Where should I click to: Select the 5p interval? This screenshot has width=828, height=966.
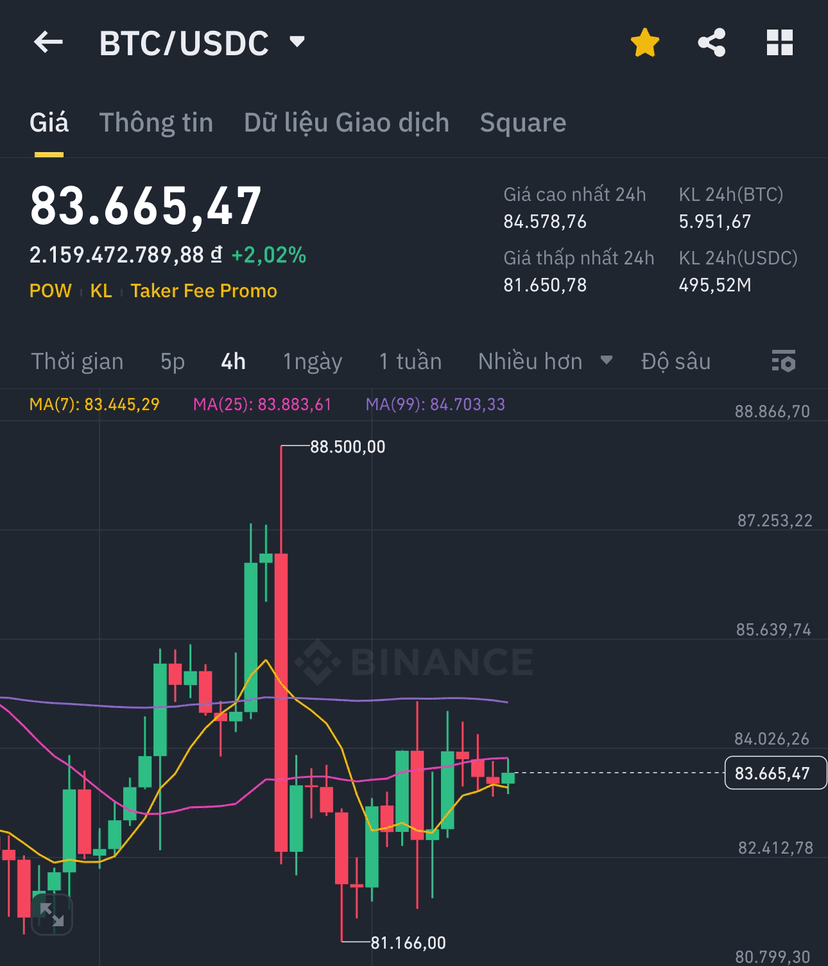tap(172, 362)
